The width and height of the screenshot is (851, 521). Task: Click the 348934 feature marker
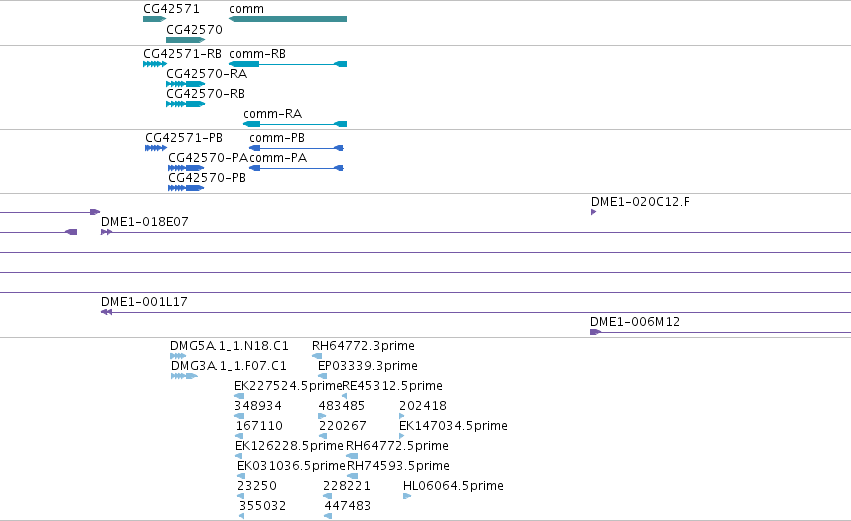pos(239,417)
